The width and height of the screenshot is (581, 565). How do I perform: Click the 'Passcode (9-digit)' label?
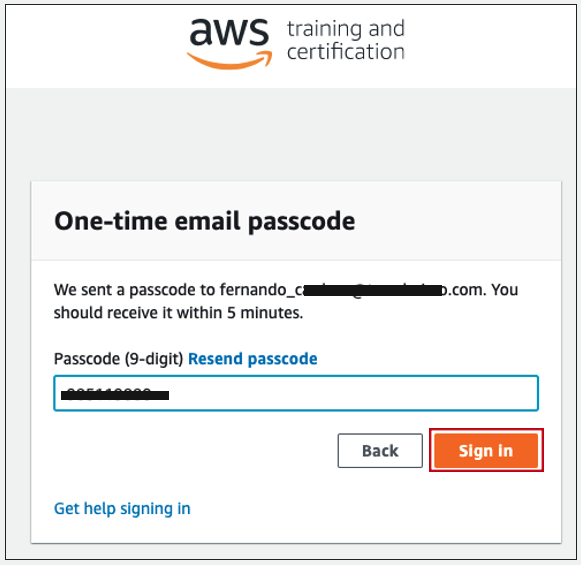(x=119, y=359)
